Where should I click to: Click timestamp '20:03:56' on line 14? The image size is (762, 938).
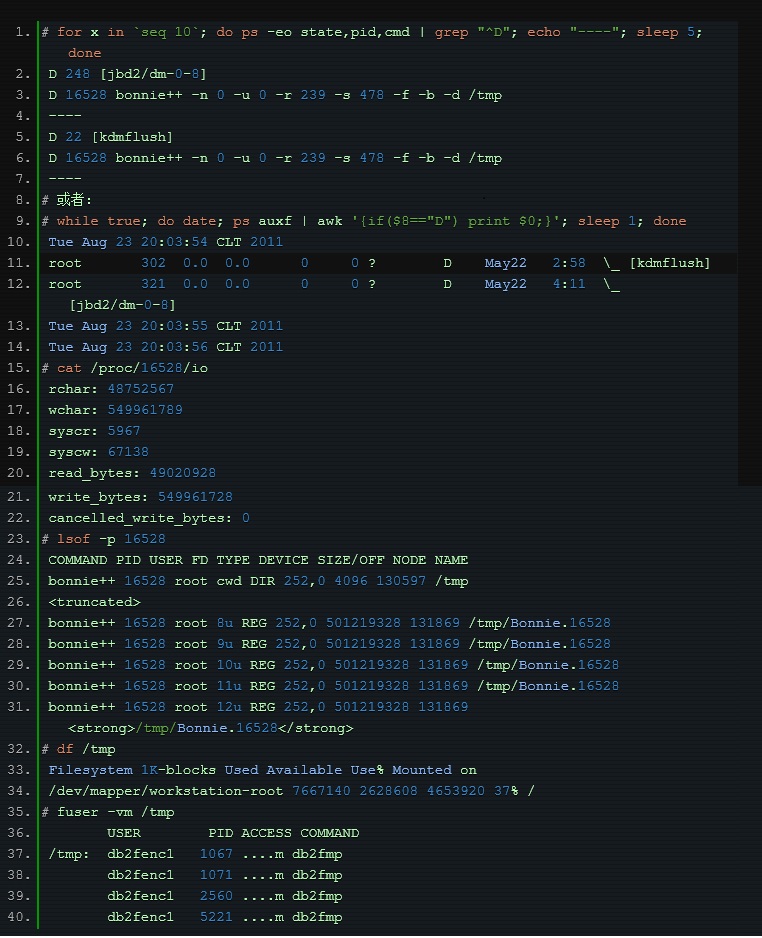[174, 347]
